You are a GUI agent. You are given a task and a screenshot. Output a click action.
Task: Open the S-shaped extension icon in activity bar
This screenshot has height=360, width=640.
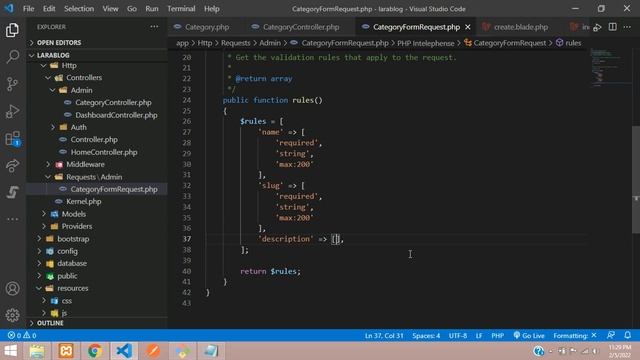tap(12, 192)
